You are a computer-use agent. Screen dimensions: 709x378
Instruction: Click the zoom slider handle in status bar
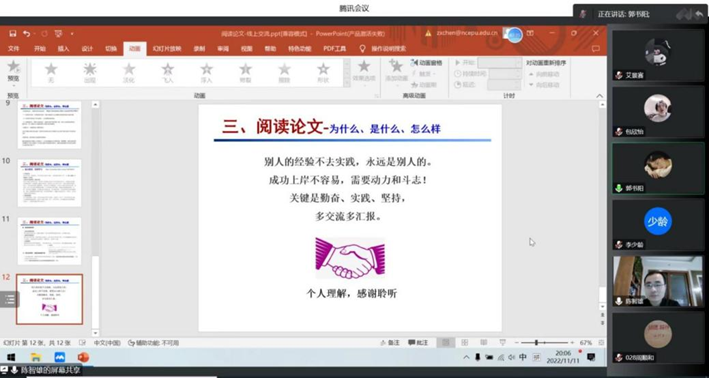536,343
